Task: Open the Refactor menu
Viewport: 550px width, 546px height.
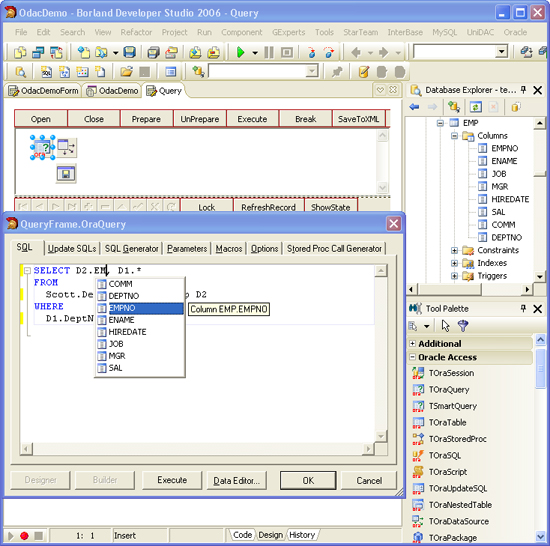Action: pos(136,32)
